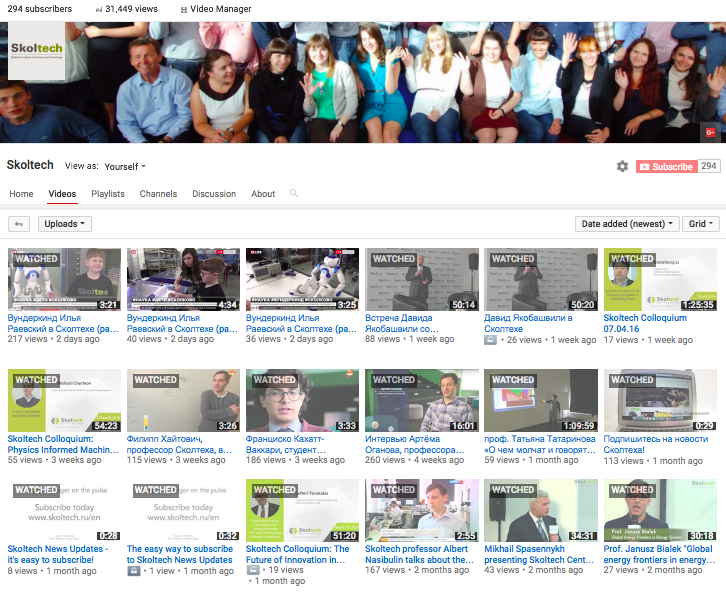Image resolution: width=726 pixels, height=598 pixels.
Task: Play the 34:31 Spasennykh video thumbnail
Action: (541, 510)
